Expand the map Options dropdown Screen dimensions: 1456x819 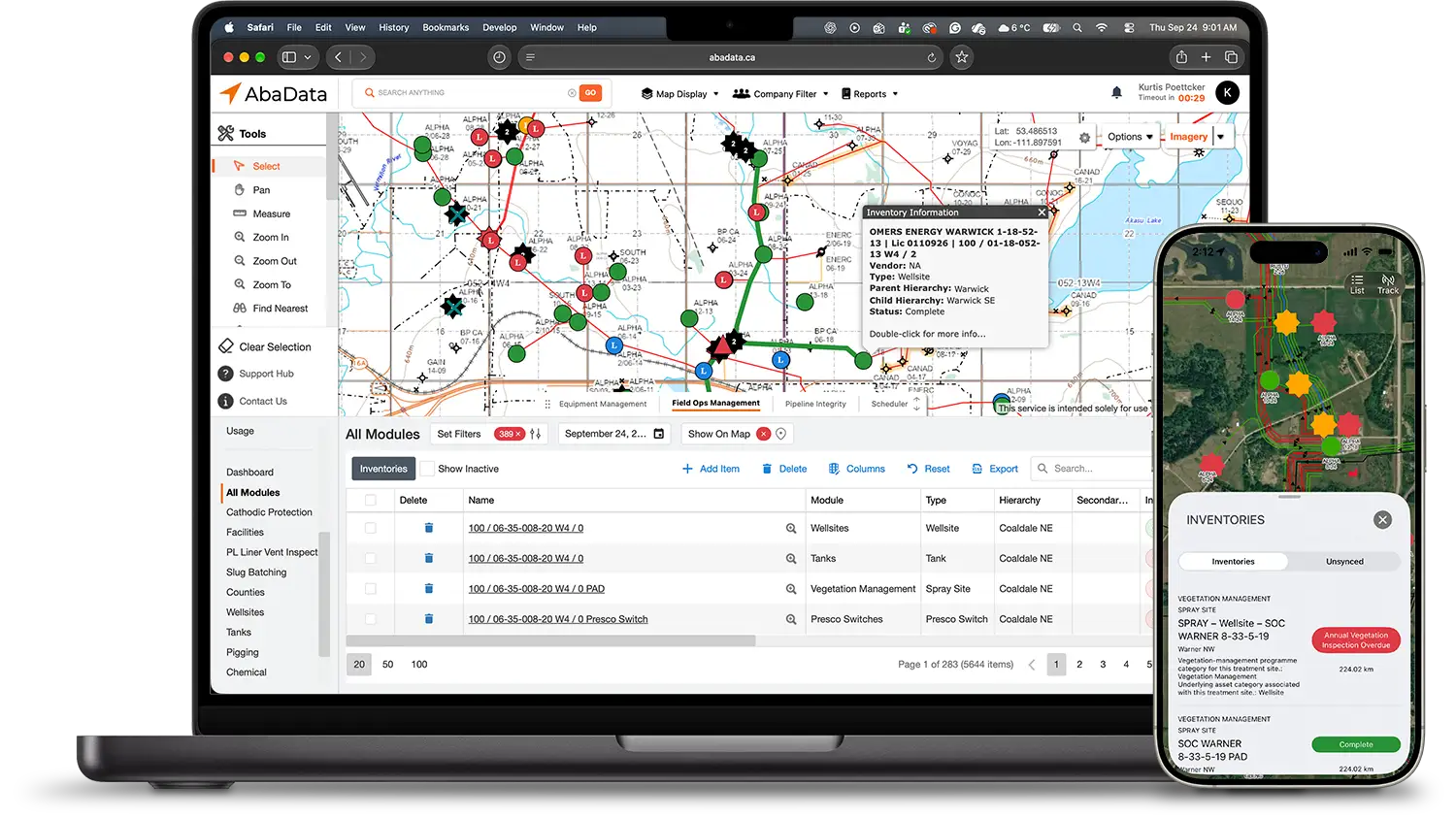tap(1130, 137)
